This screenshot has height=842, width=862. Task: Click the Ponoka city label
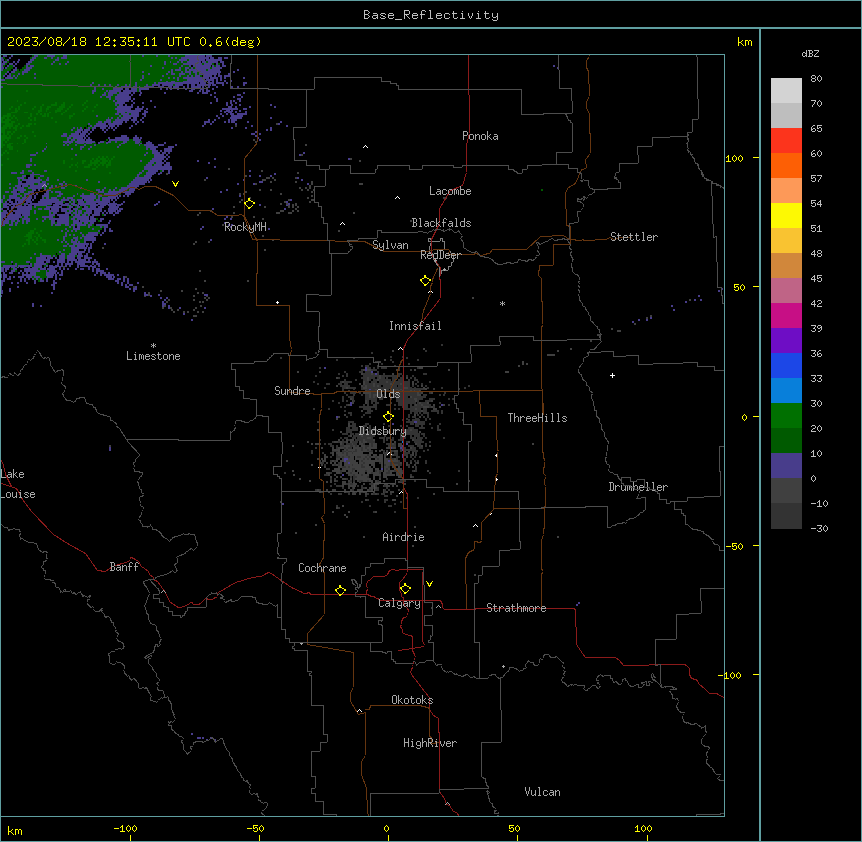click(x=480, y=136)
